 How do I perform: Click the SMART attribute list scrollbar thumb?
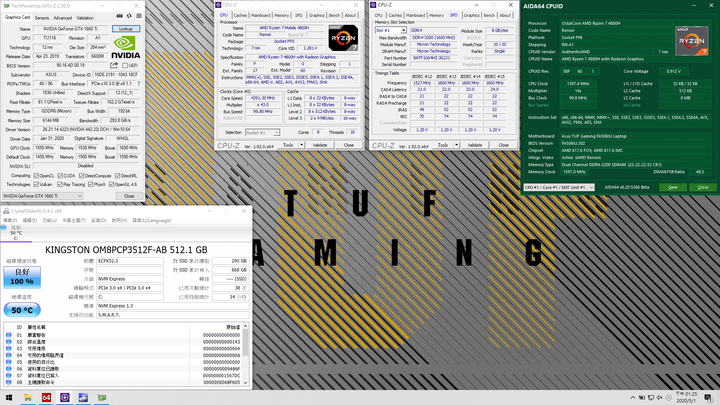click(x=245, y=343)
